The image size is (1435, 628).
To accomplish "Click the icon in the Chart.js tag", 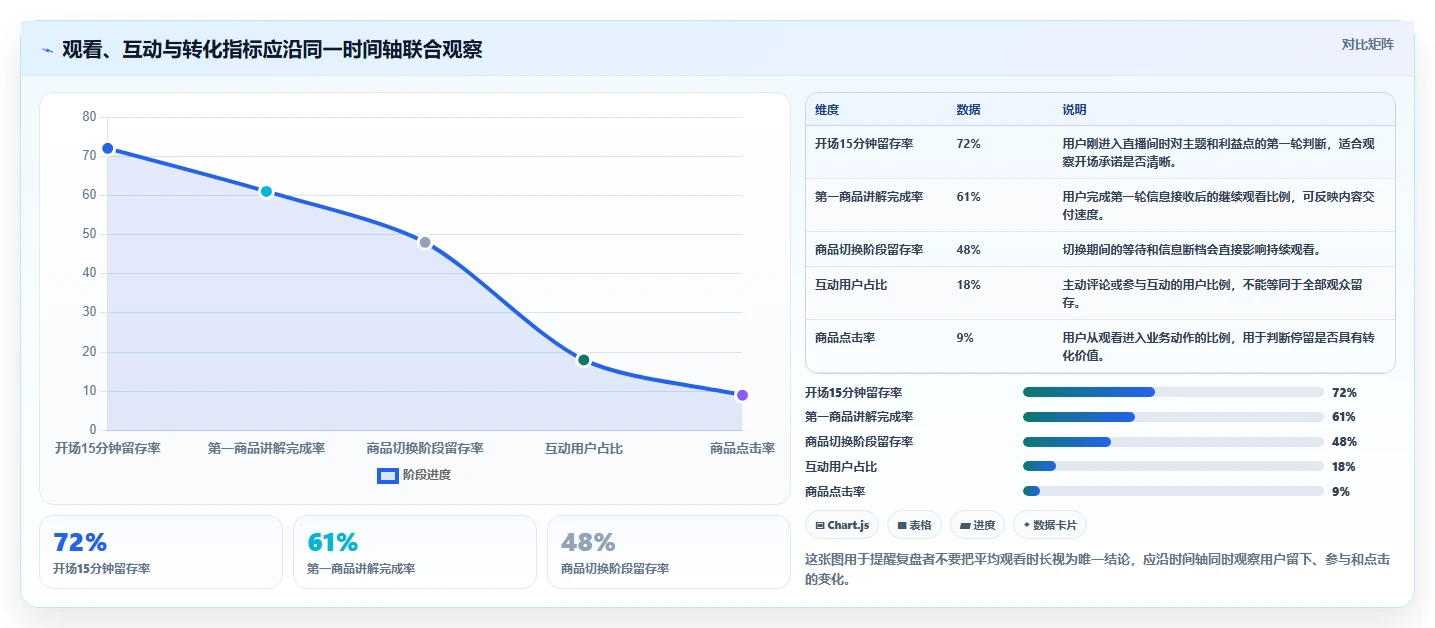I will tap(820, 525).
